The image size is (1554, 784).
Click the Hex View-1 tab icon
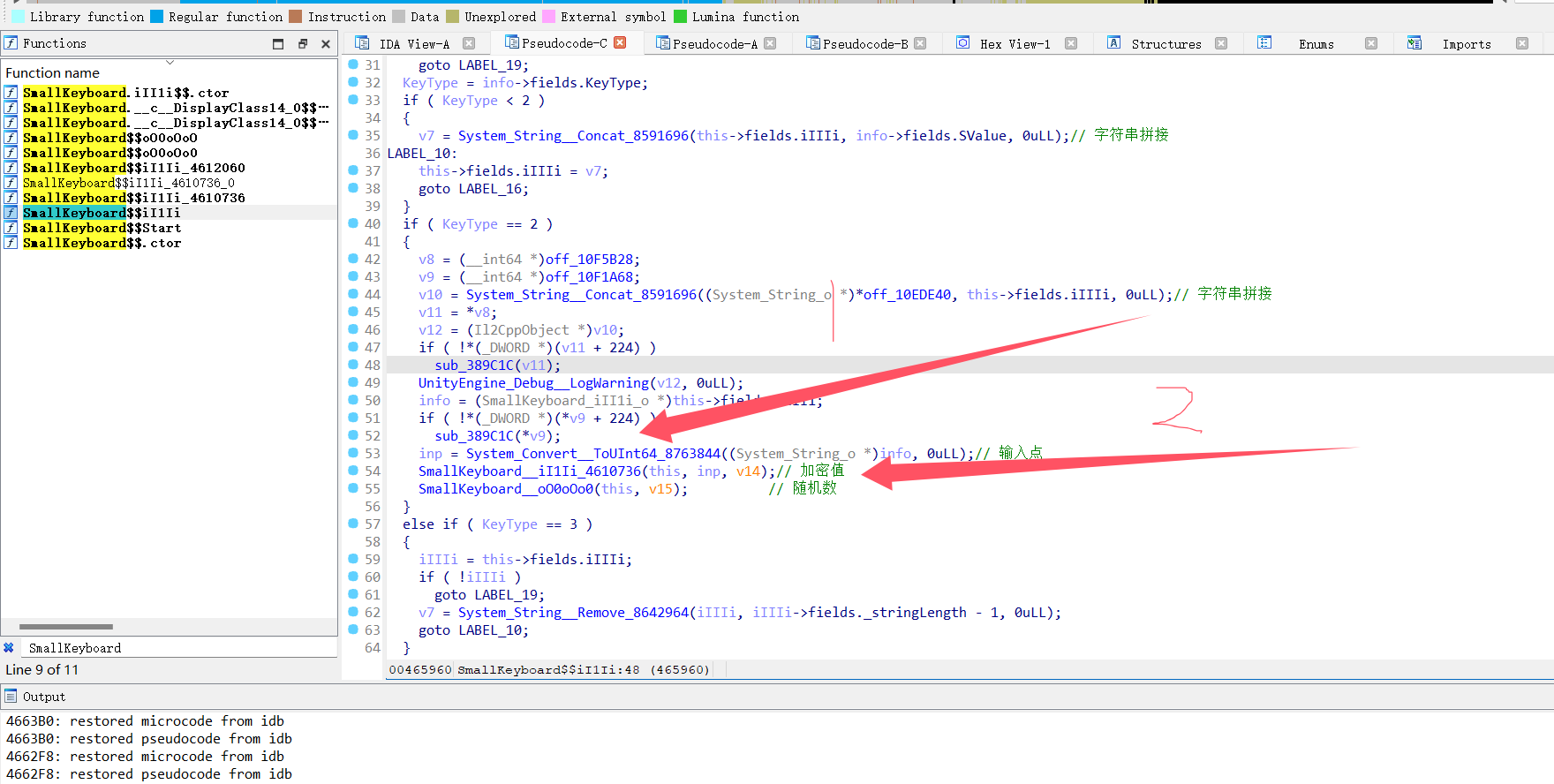coord(963,43)
